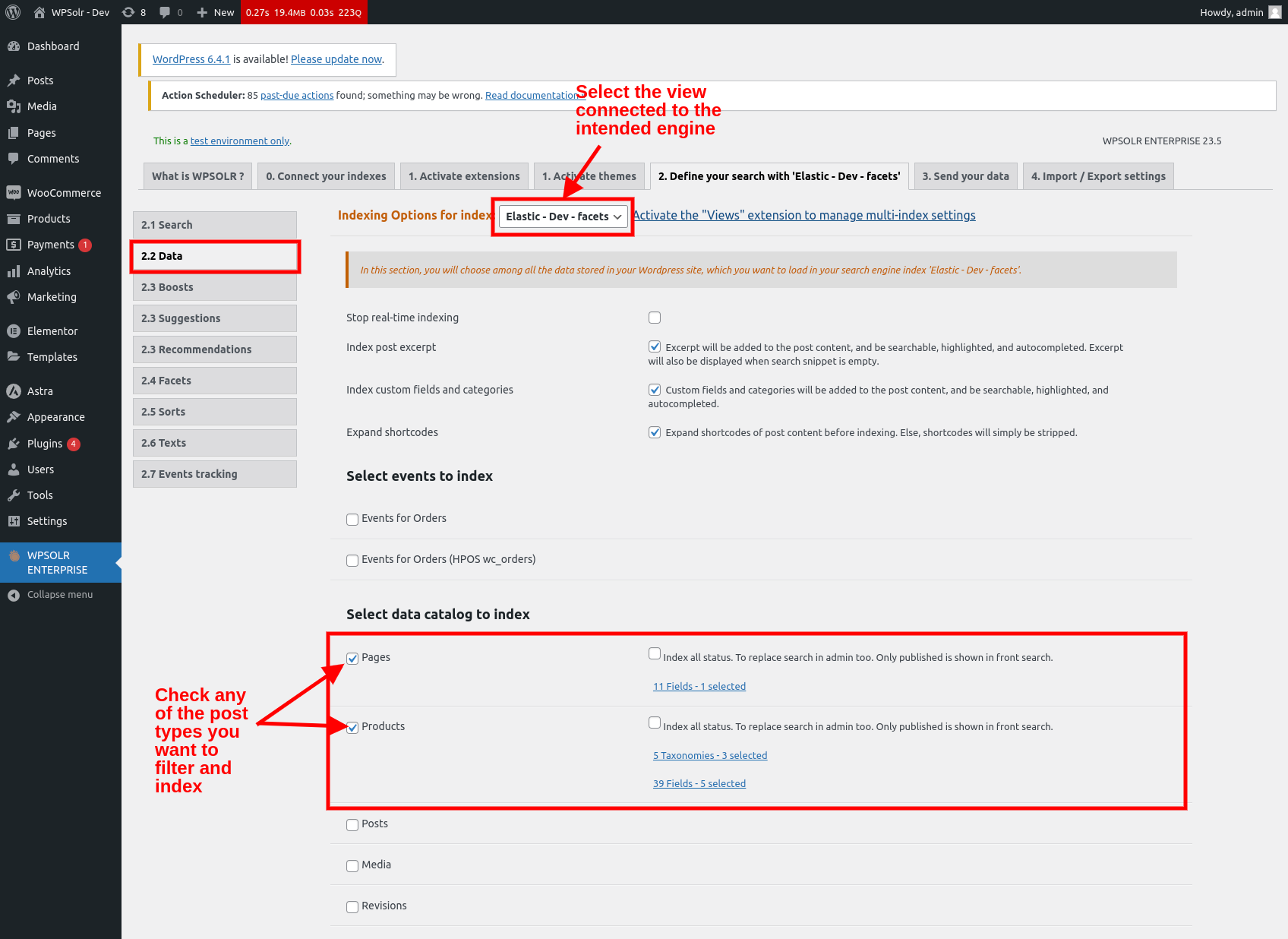Expand Products 39 Fields - 5 selected

[x=699, y=784]
